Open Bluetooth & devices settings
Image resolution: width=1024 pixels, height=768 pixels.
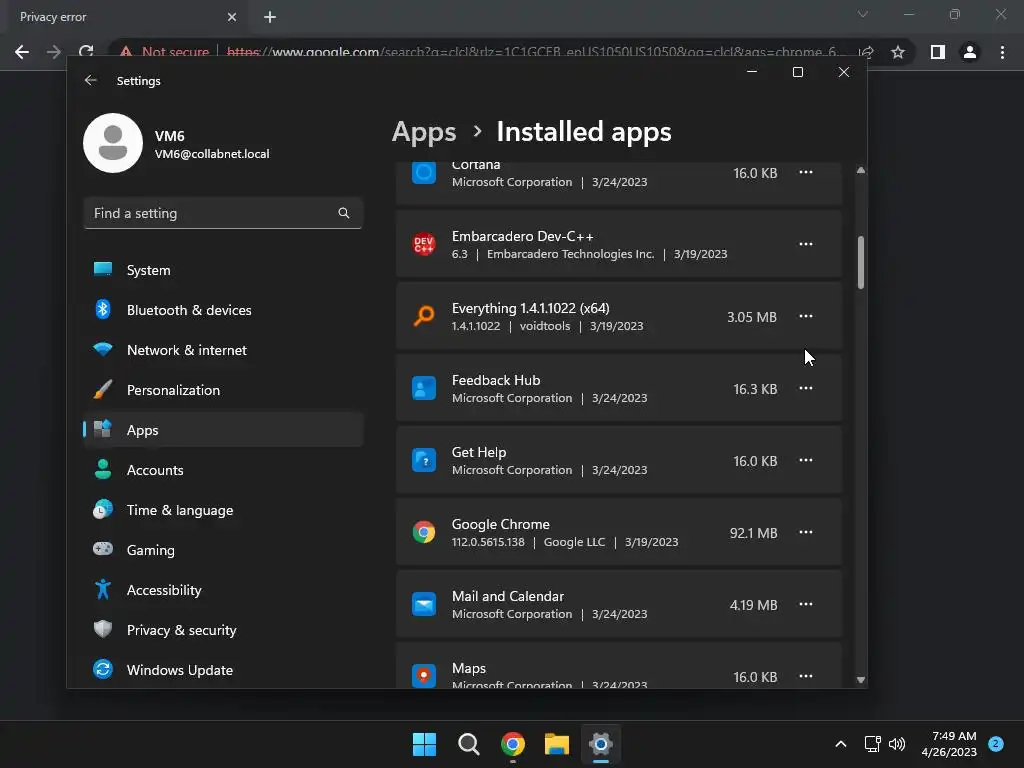coord(223,310)
